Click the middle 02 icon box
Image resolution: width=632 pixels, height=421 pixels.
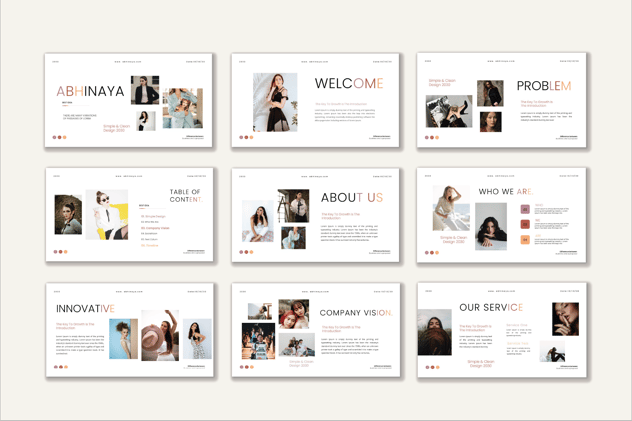pos(525,224)
